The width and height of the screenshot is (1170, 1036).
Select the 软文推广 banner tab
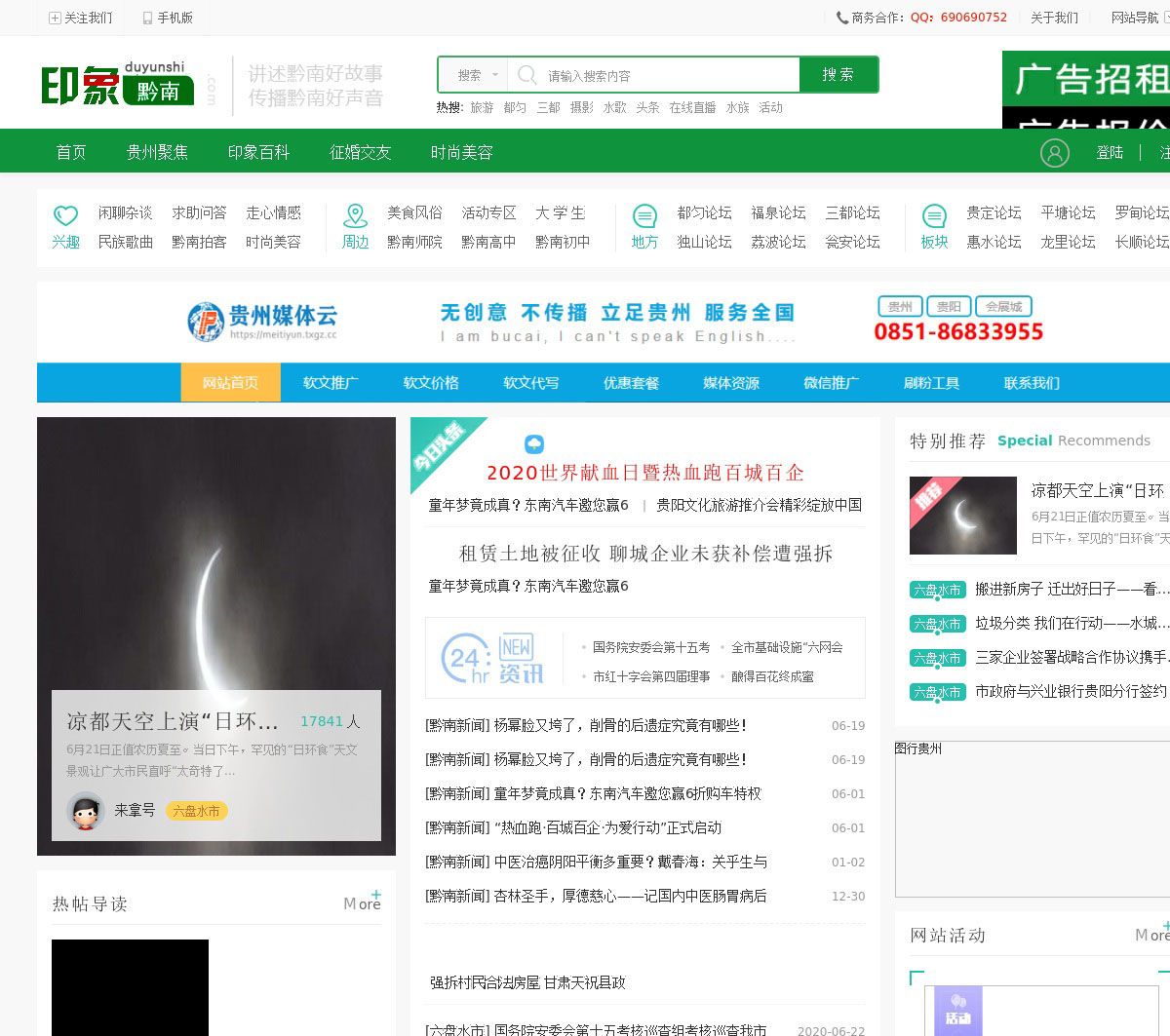pos(331,383)
